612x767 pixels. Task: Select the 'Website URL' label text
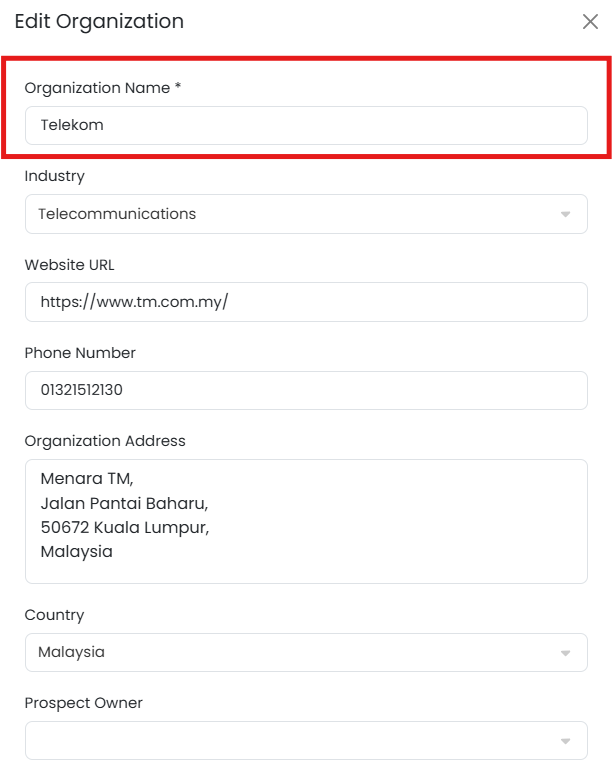(70, 265)
